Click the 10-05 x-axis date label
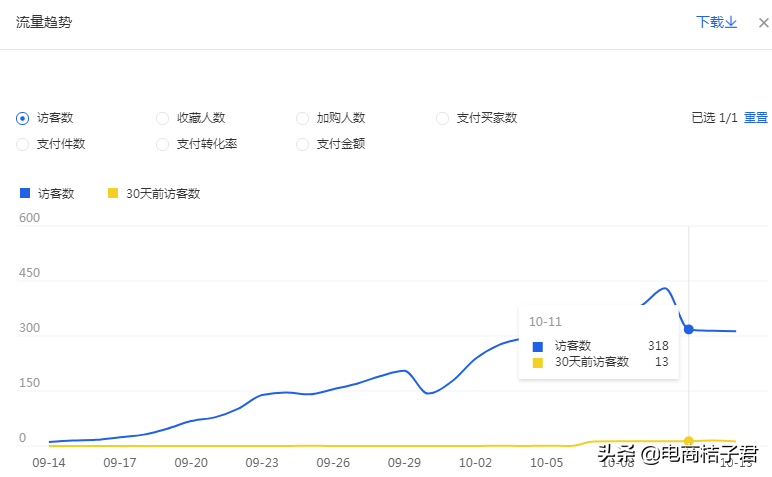Image resolution: width=772 pixels, height=477 pixels. pos(547,463)
